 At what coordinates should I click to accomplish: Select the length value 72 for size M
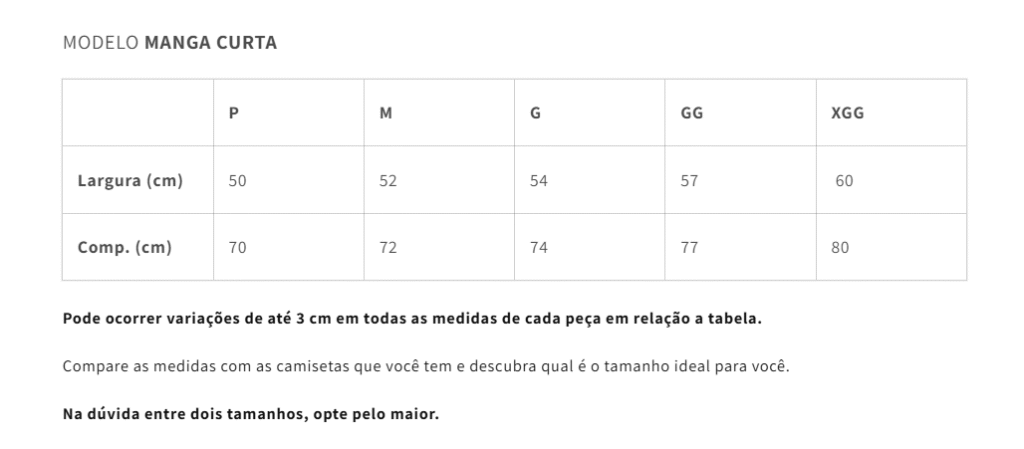click(x=388, y=248)
